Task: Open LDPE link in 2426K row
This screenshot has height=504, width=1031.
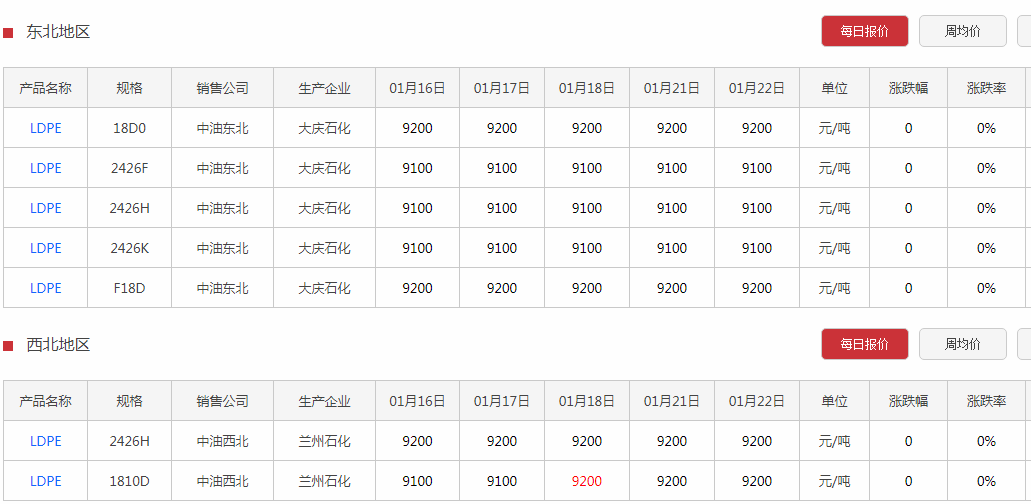Action: (45, 248)
